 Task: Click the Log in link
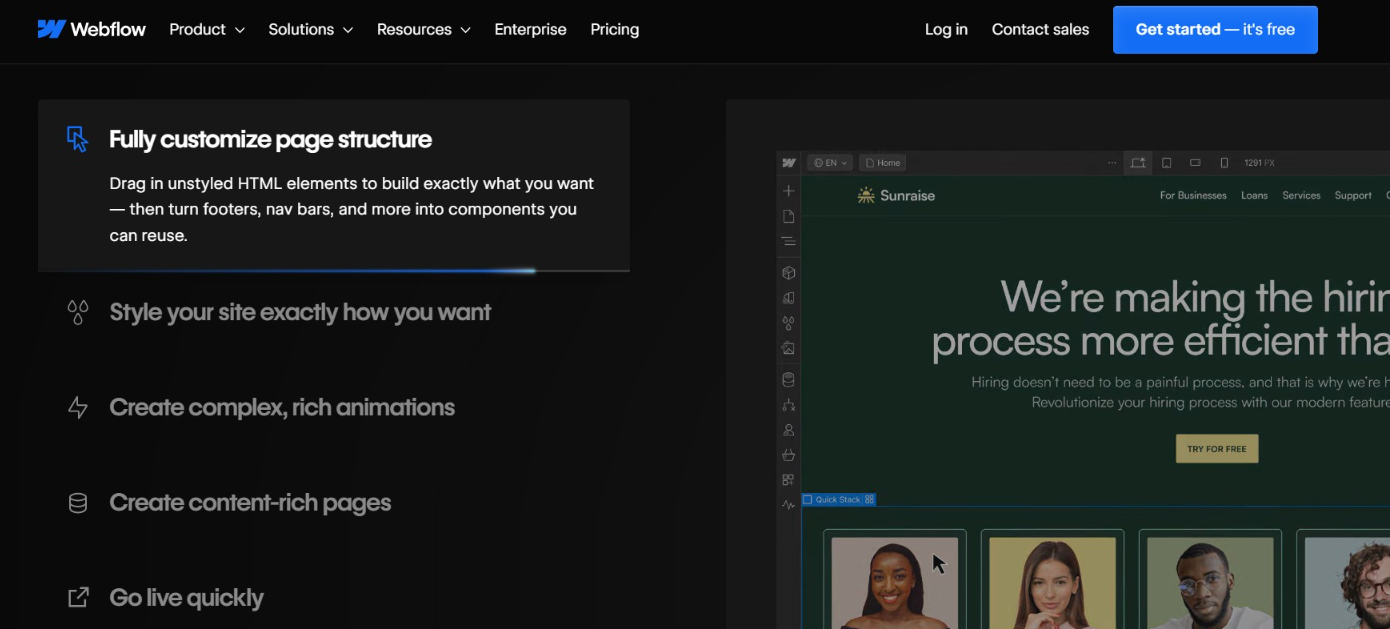(x=946, y=29)
